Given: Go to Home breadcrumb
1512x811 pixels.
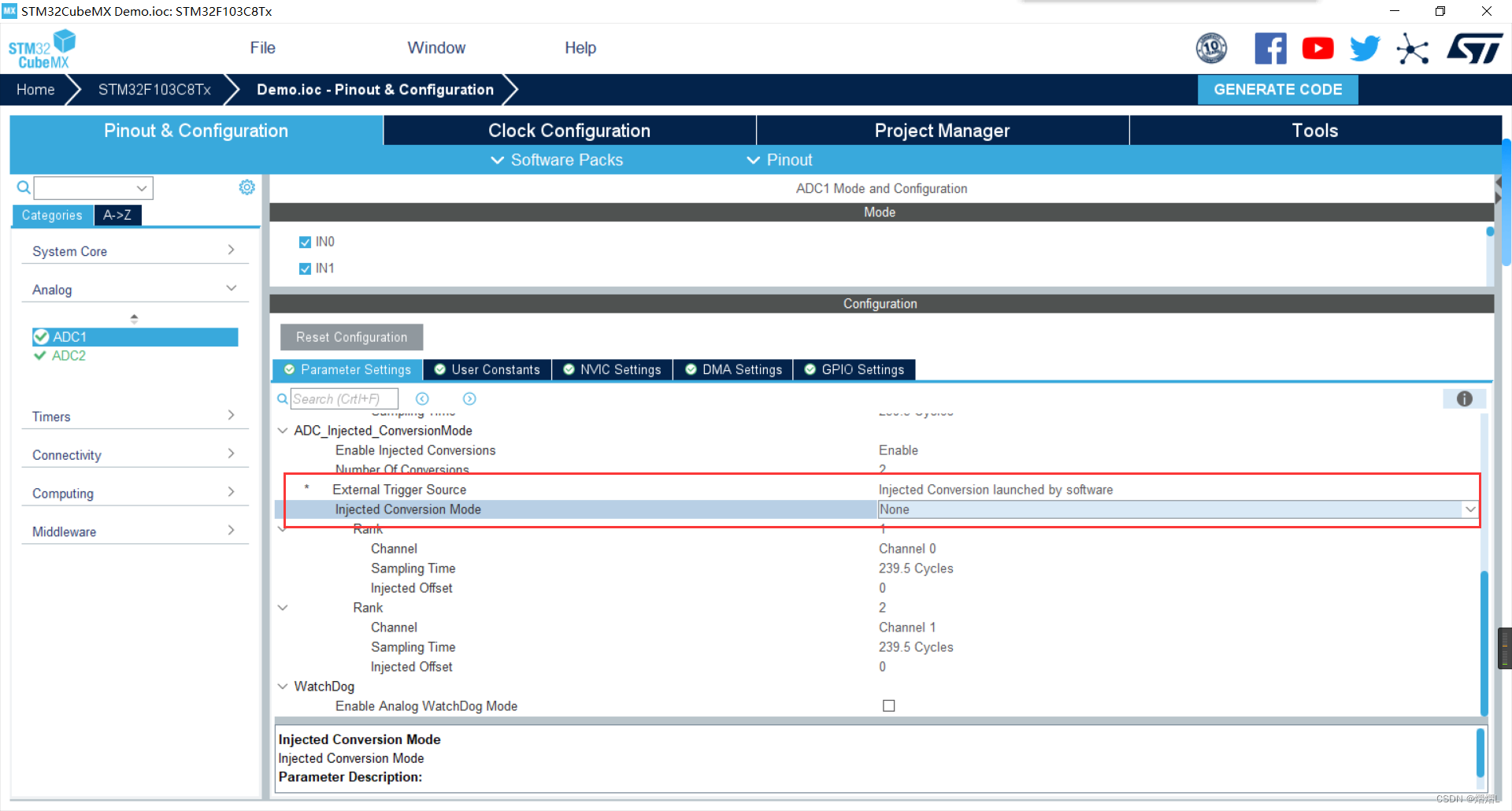Looking at the screenshot, I should coord(35,90).
